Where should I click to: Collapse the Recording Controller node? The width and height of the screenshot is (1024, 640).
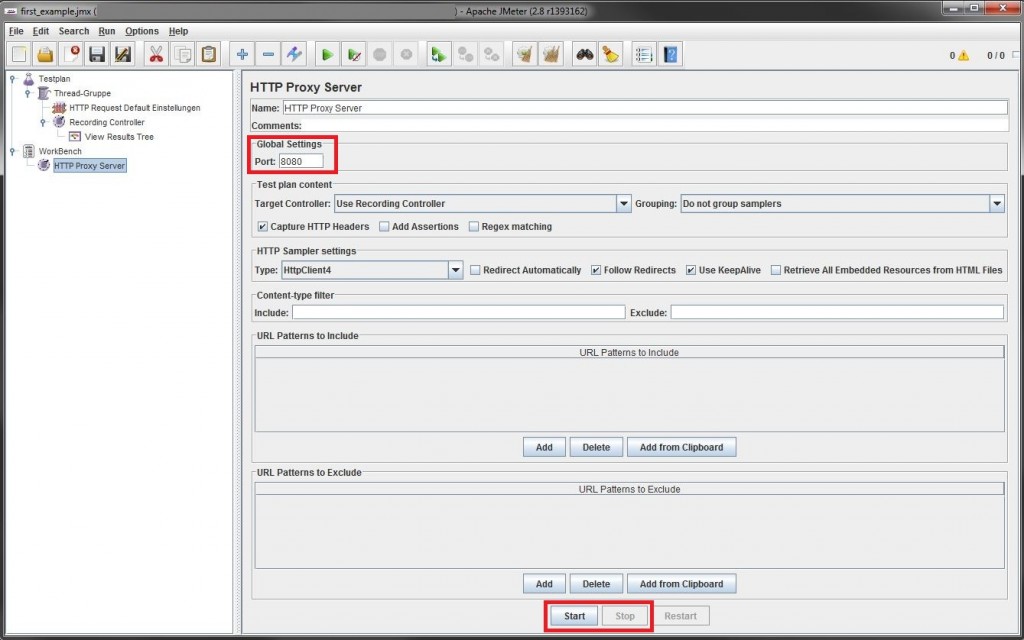click(x=43, y=122)
